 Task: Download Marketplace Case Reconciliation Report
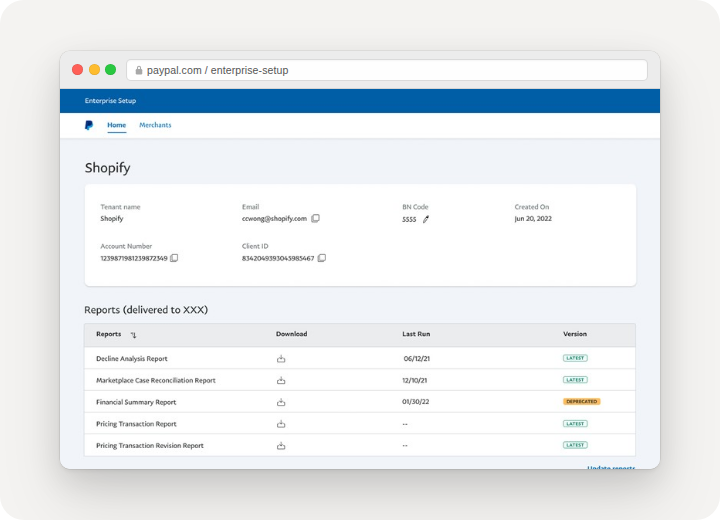[281, 380]
